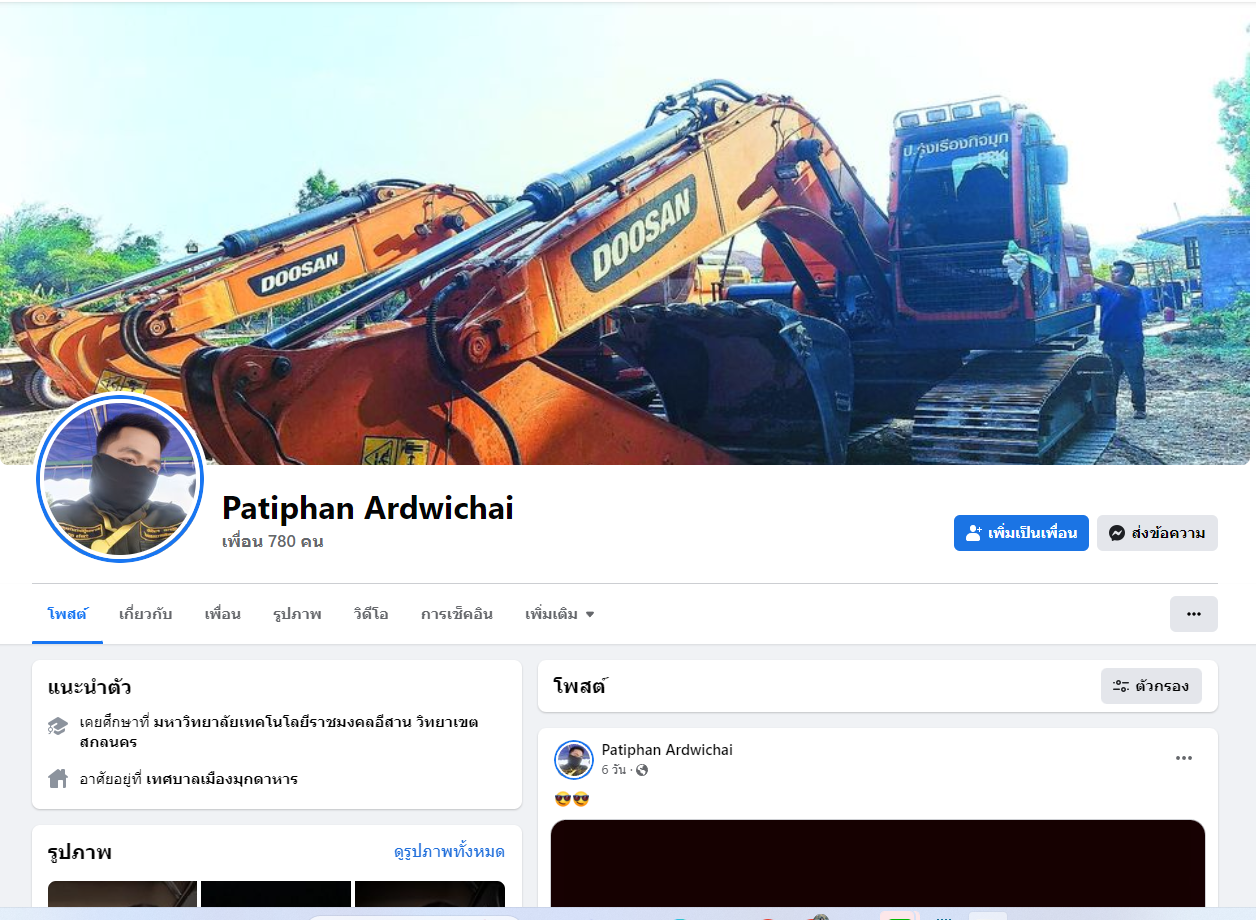Screen dimensions: 1256x920
Task: Click the home icon beside residence
Action: [58, 779]
